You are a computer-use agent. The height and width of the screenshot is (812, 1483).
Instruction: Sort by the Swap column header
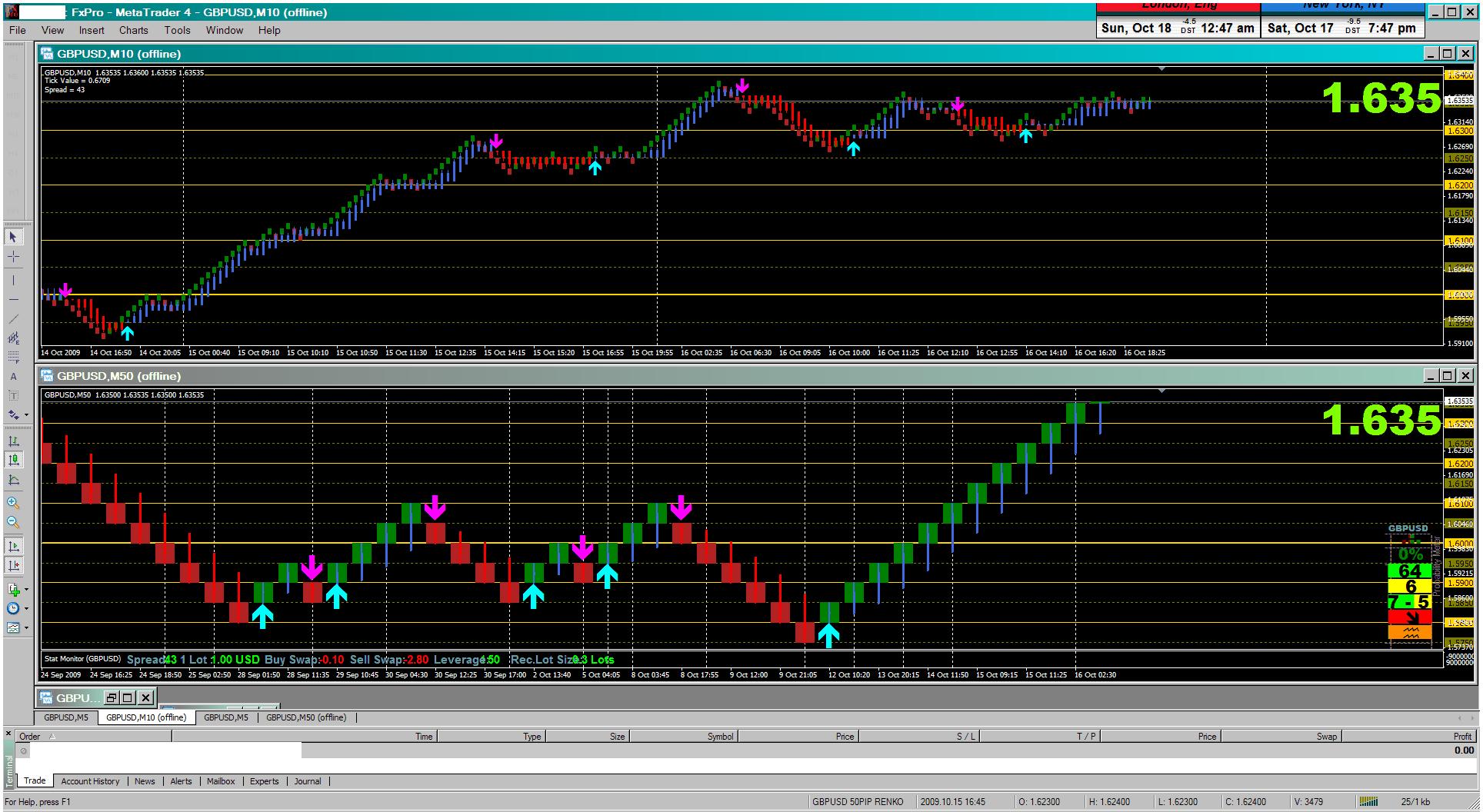tap(1281, 736)
